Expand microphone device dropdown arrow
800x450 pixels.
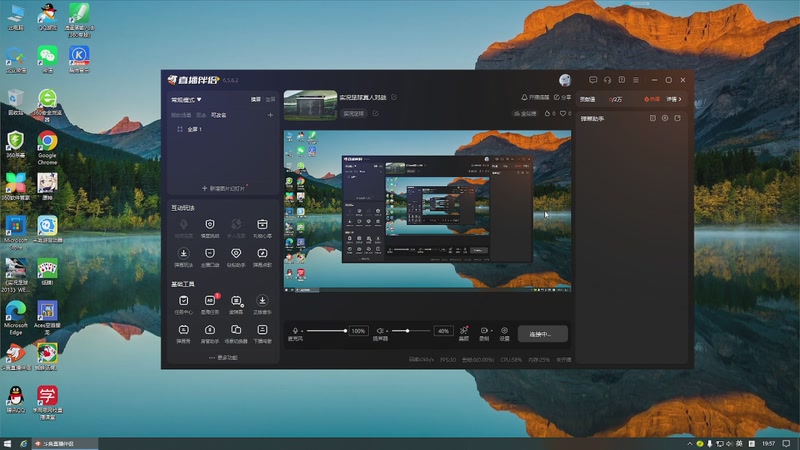pos(302,331)
